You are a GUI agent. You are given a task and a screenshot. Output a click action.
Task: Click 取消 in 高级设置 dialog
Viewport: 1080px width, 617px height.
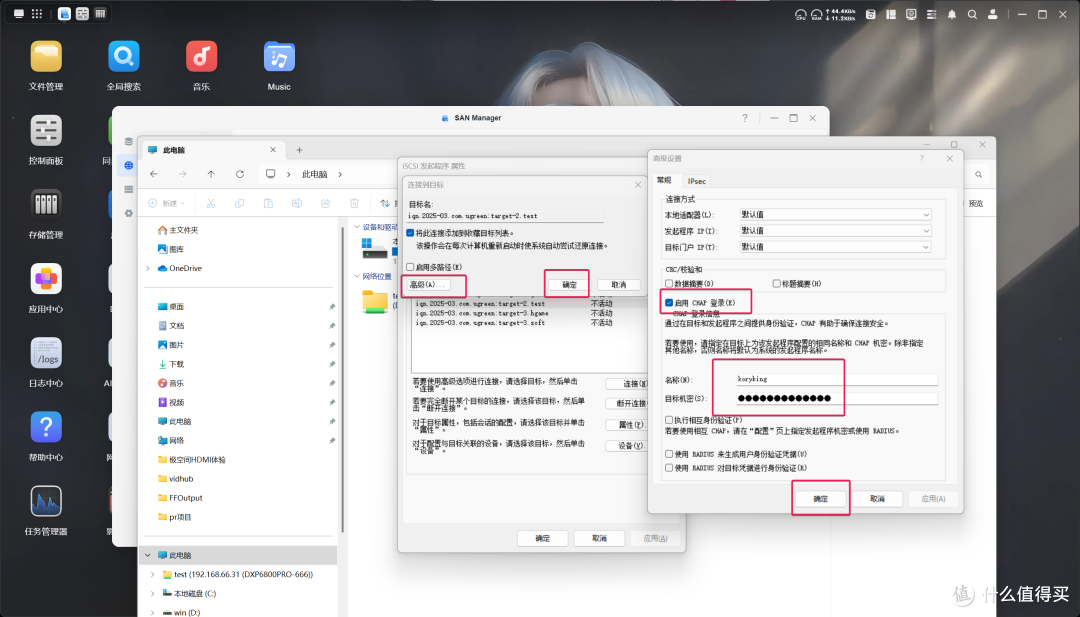tap(877, 499)
